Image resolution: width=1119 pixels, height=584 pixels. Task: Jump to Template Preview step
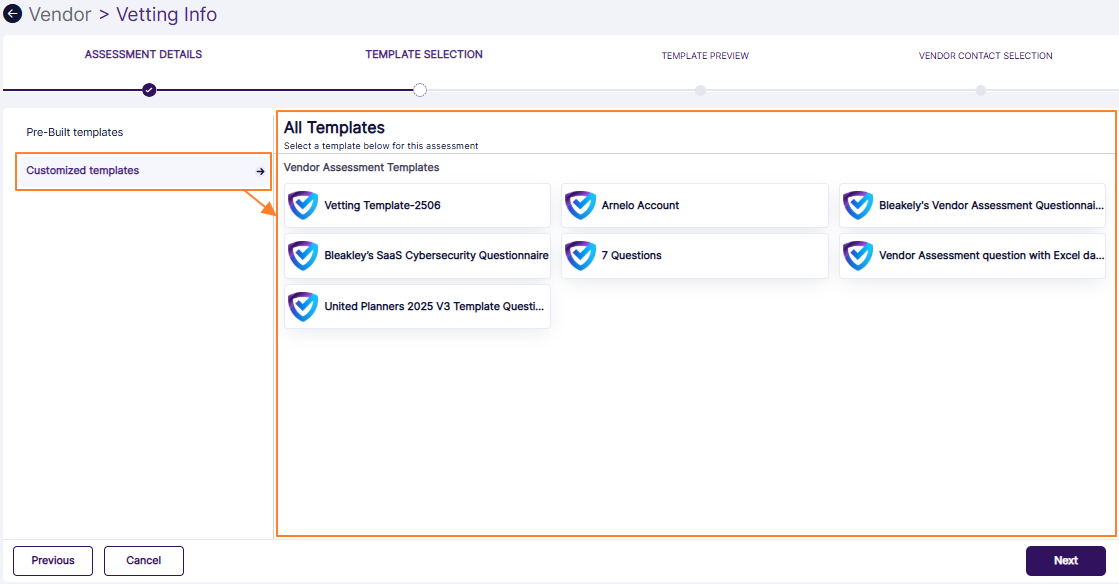[x=704, y=56]
